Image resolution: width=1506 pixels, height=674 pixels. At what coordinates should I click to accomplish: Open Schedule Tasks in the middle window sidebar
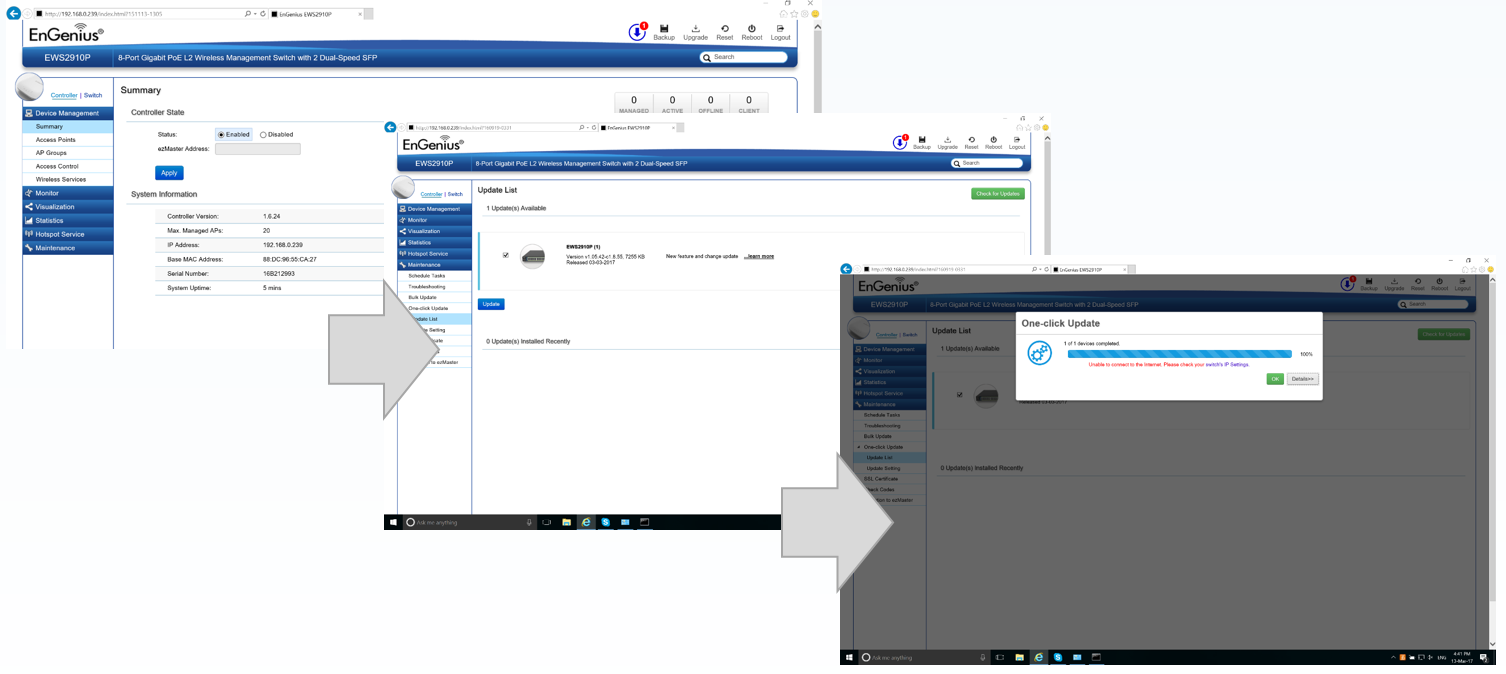coord(435,275)
